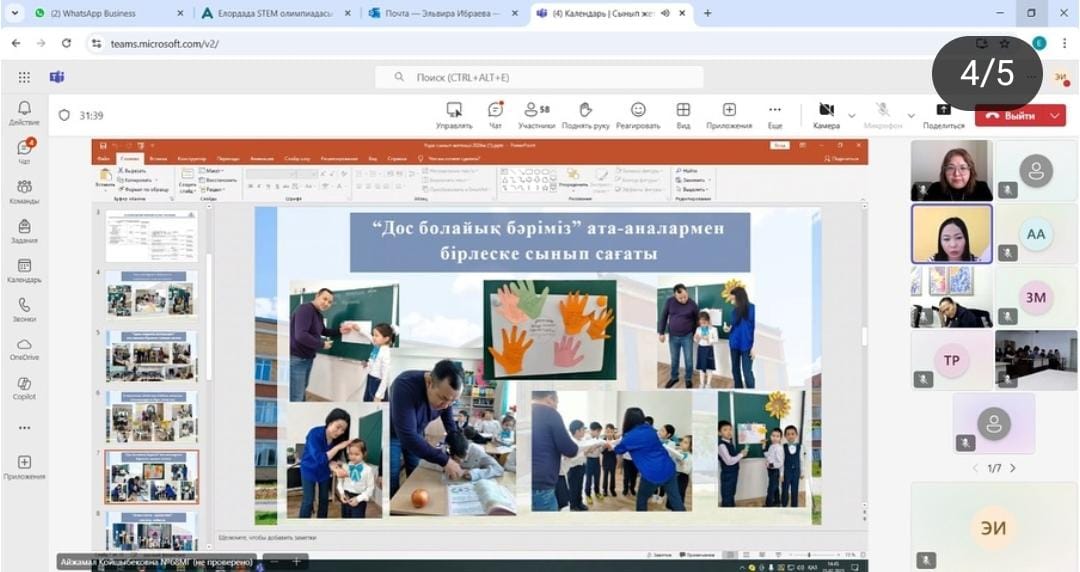Expand the microphone options dropdown arrow
This screenshot has width=1080, height=572.
point(910,116)
